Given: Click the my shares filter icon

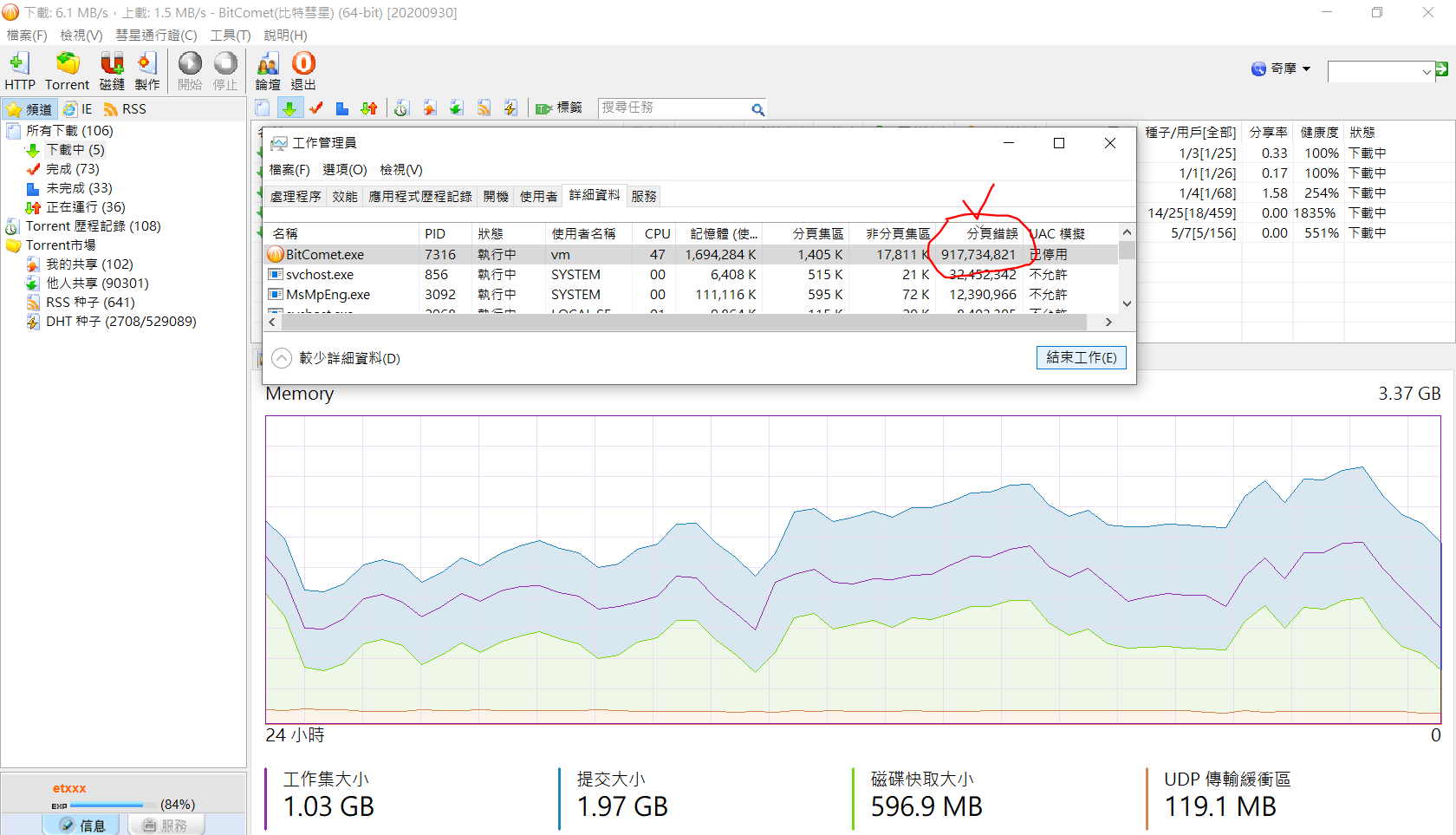Looking at the screenshot, I should coord(429,108).
